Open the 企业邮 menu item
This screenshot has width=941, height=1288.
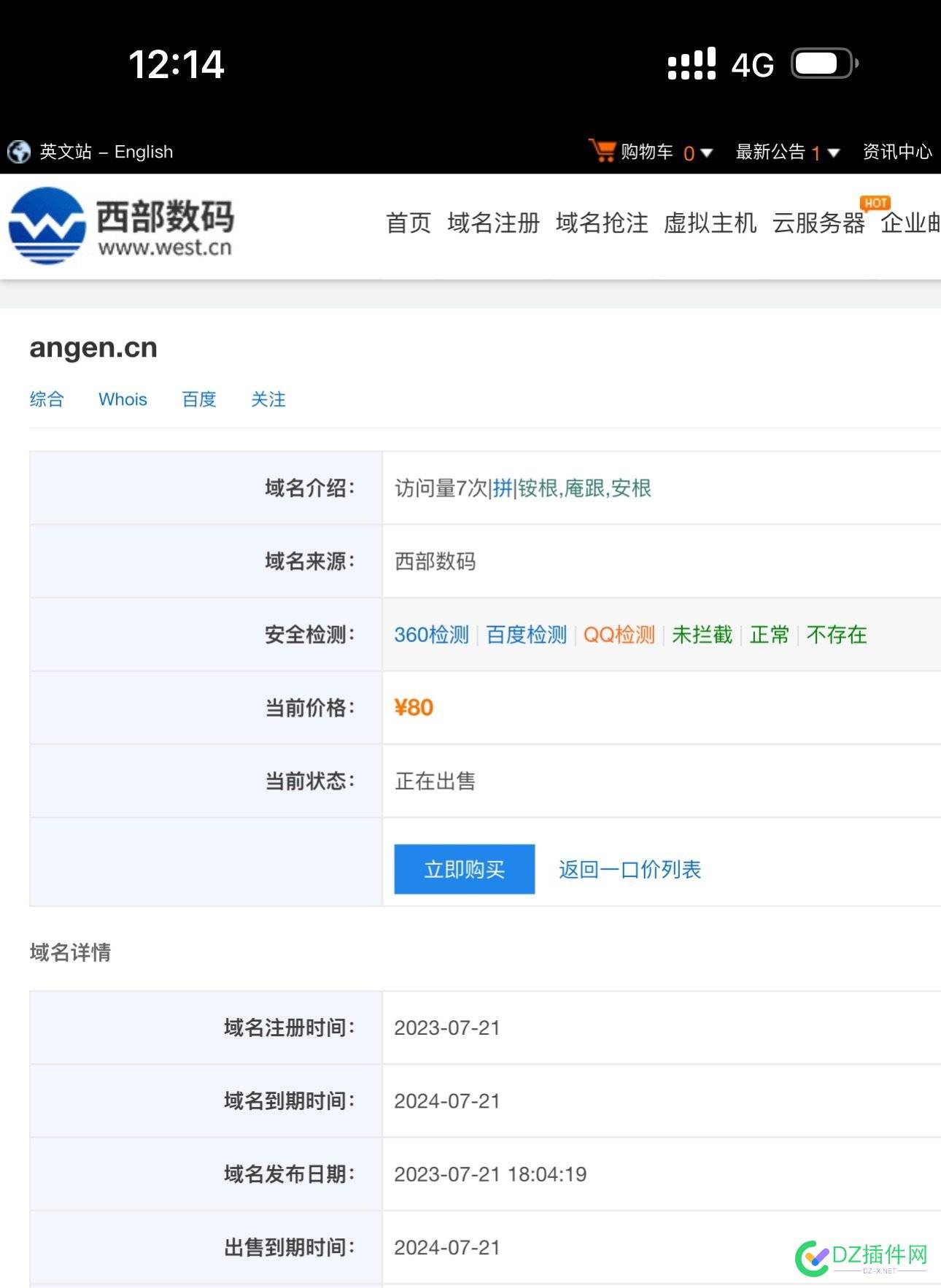910,223
